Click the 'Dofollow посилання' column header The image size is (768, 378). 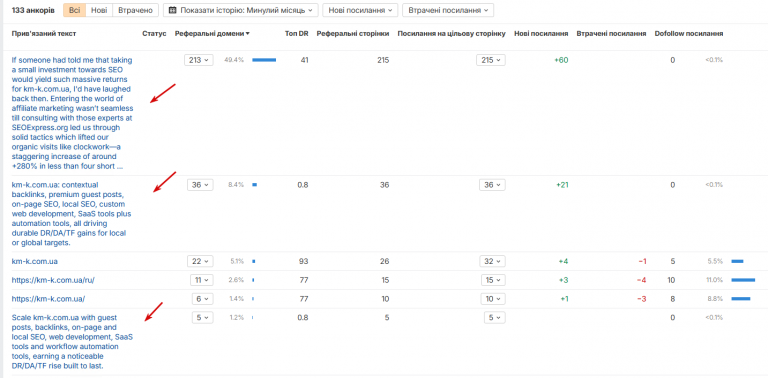click(689, 34)
